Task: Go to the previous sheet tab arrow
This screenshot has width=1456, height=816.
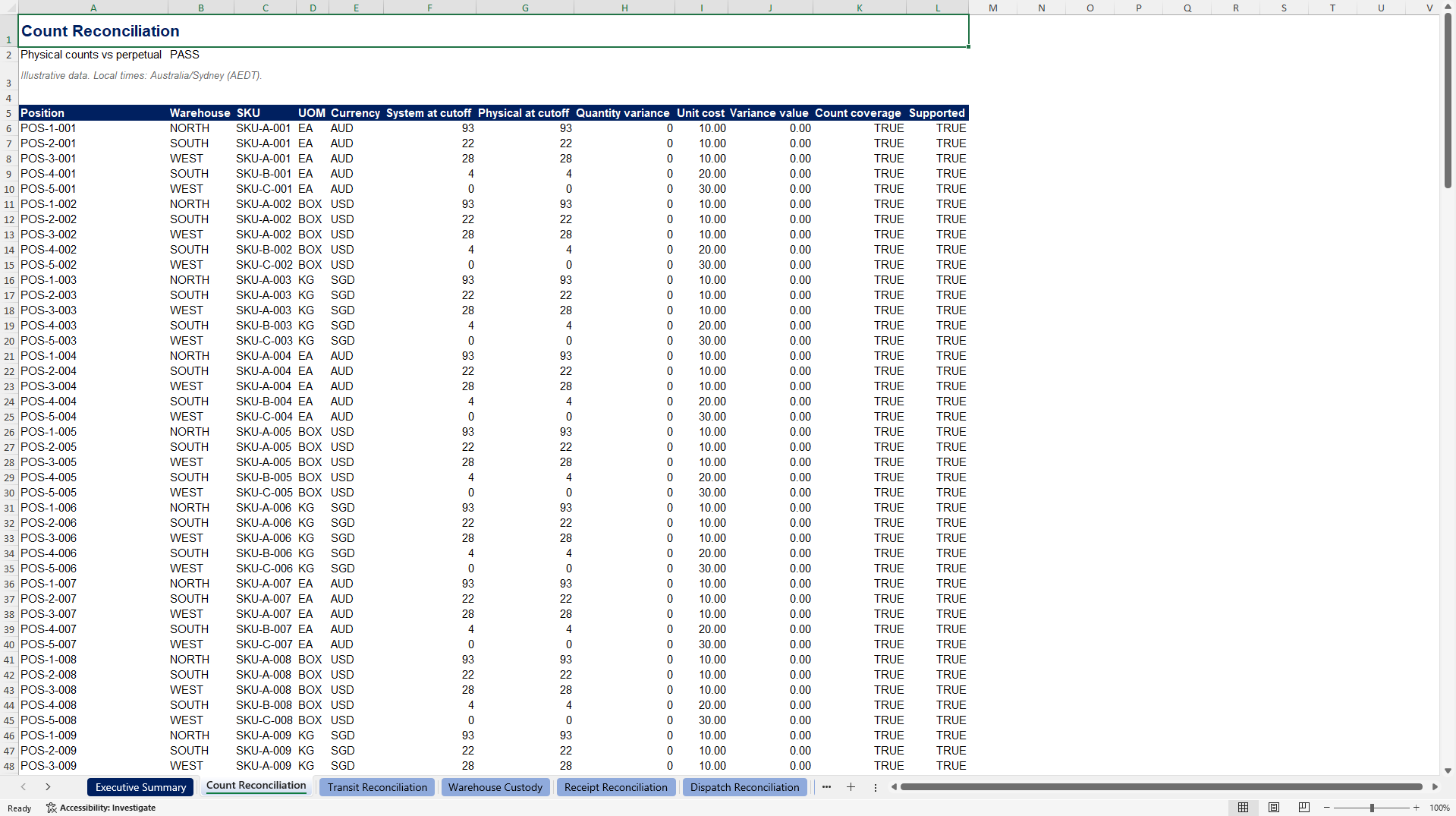Action: [24, 787]
